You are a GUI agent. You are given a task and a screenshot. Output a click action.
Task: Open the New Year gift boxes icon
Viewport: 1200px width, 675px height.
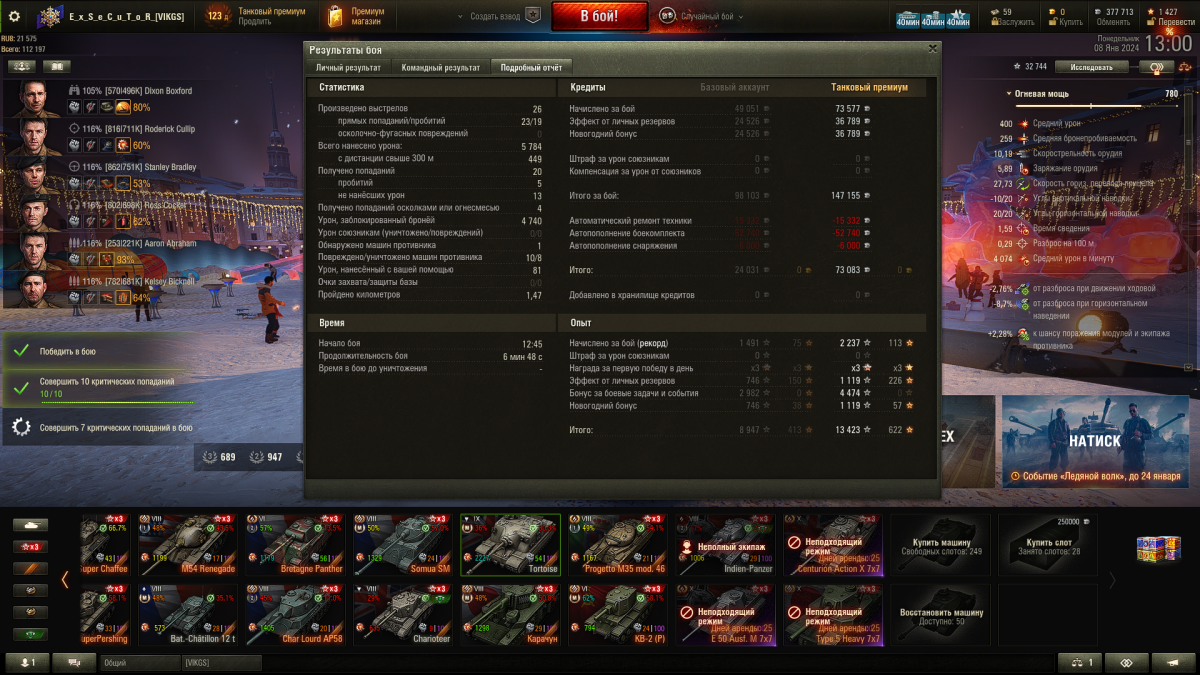(x=1158, y=547)
